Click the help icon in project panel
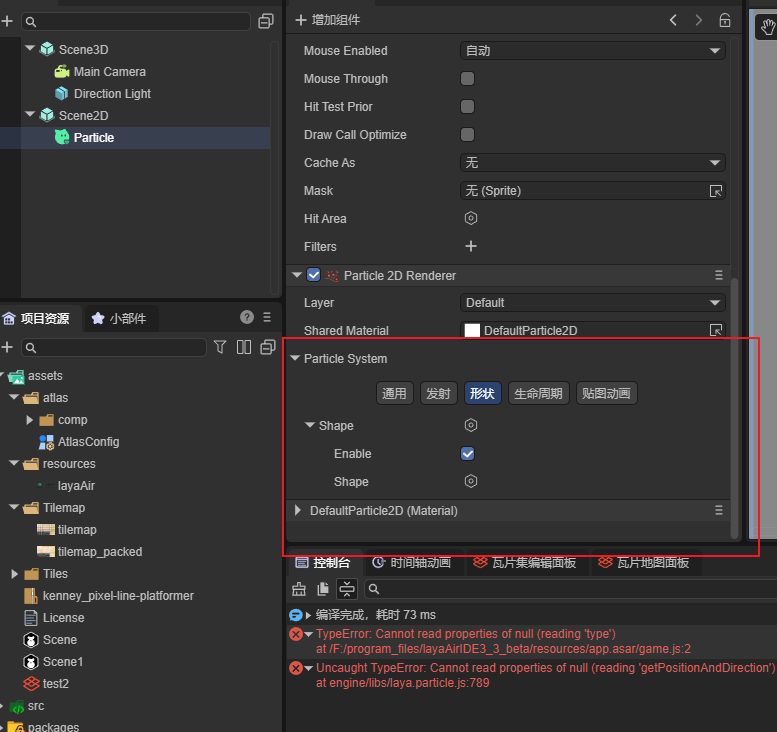 [247, 318]
